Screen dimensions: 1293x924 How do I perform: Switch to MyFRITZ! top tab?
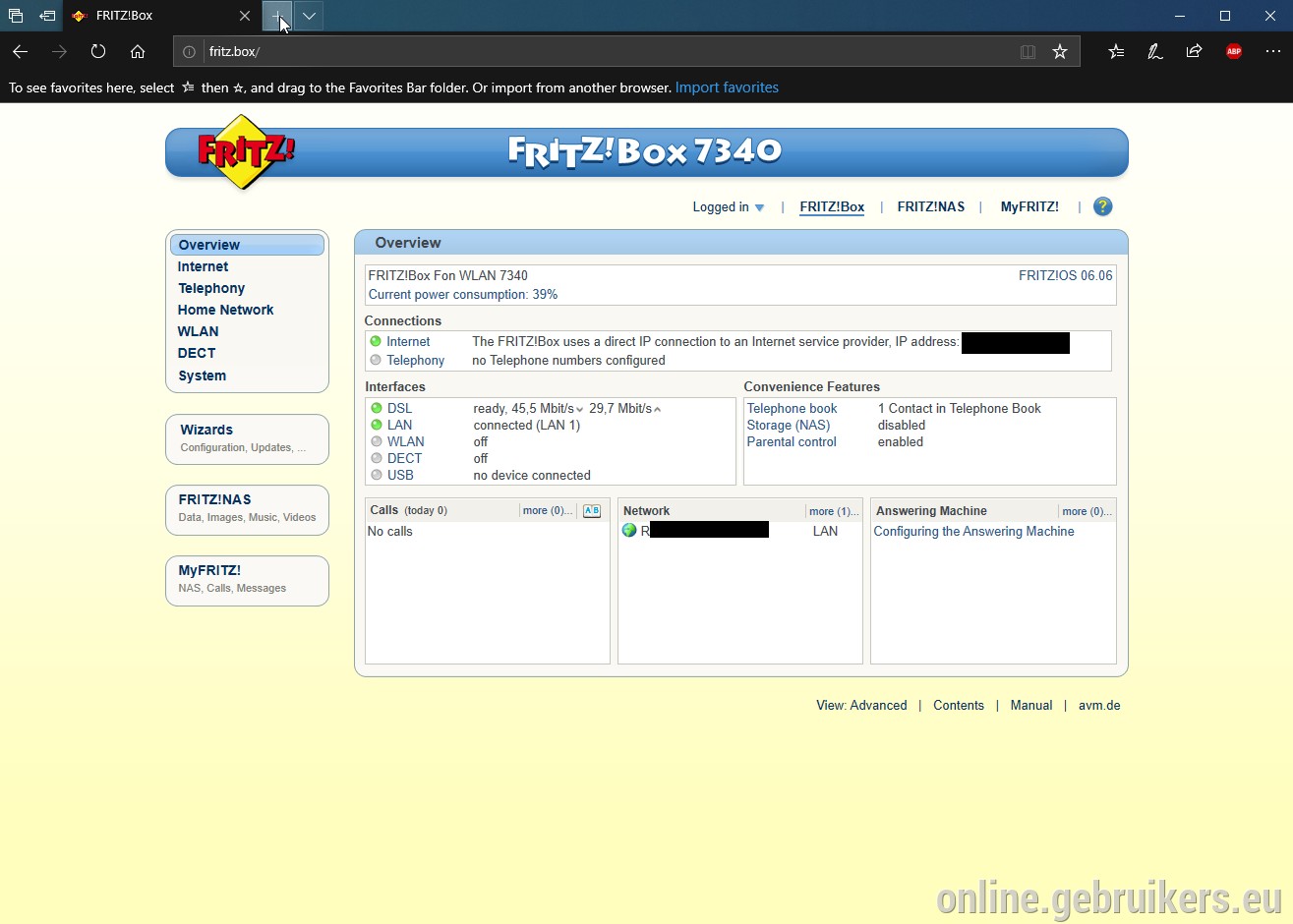[x=1029, y=206]
